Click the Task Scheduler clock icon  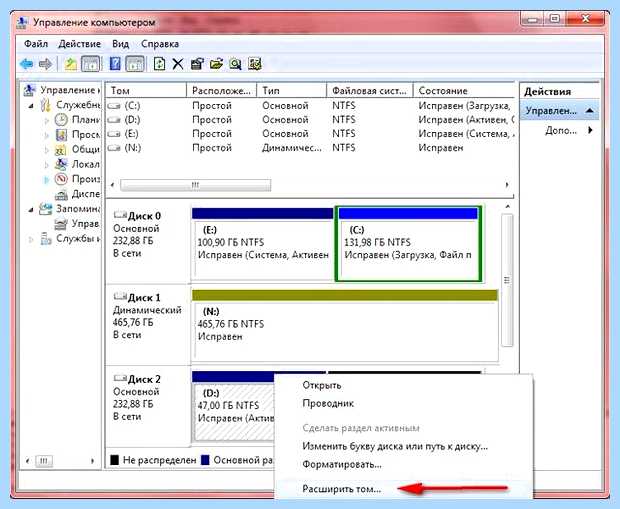61,120
